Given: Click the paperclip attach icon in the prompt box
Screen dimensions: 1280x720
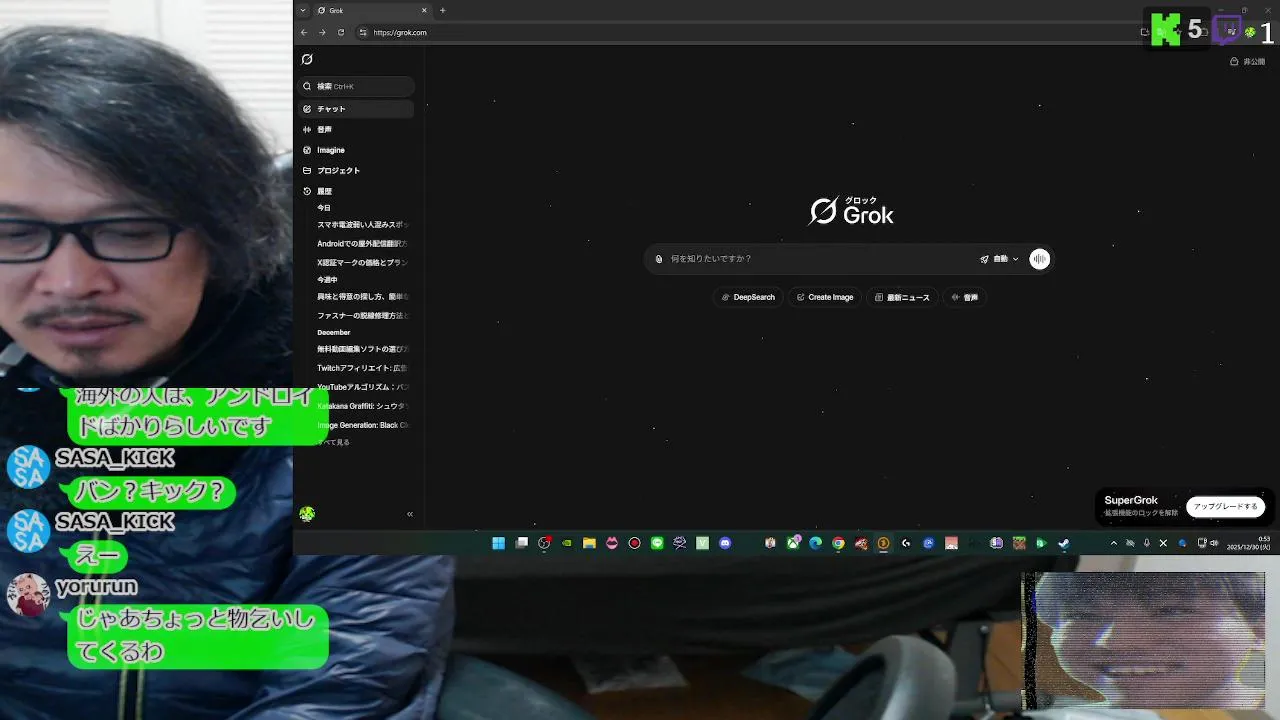Looking at the screenshot, I should [659, 259].
